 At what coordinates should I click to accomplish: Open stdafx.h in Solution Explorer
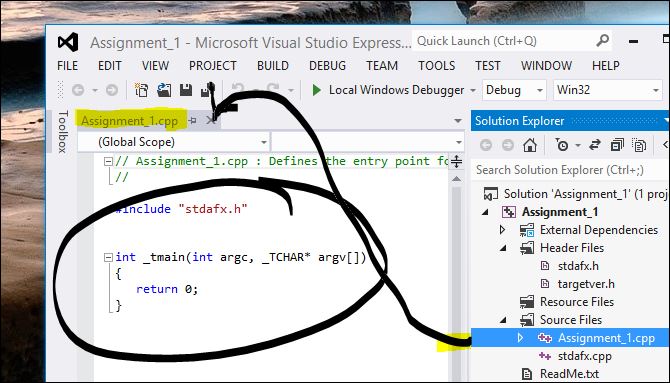578,266
